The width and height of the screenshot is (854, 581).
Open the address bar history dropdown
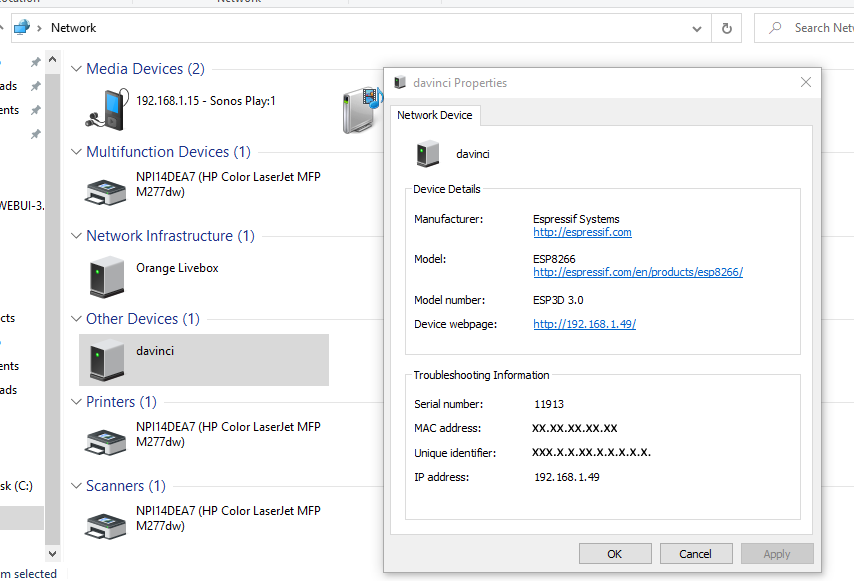[697, 28]
